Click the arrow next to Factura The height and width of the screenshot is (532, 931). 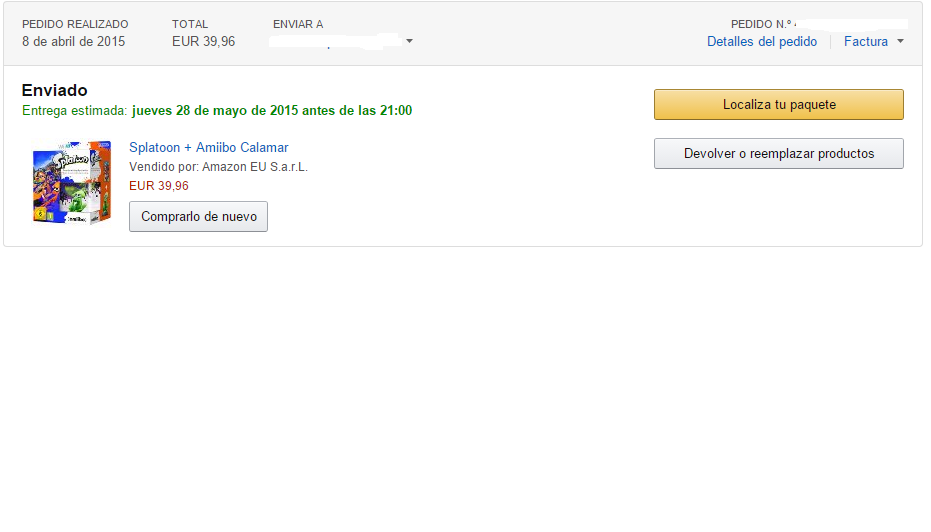click(x=900, y=41)
